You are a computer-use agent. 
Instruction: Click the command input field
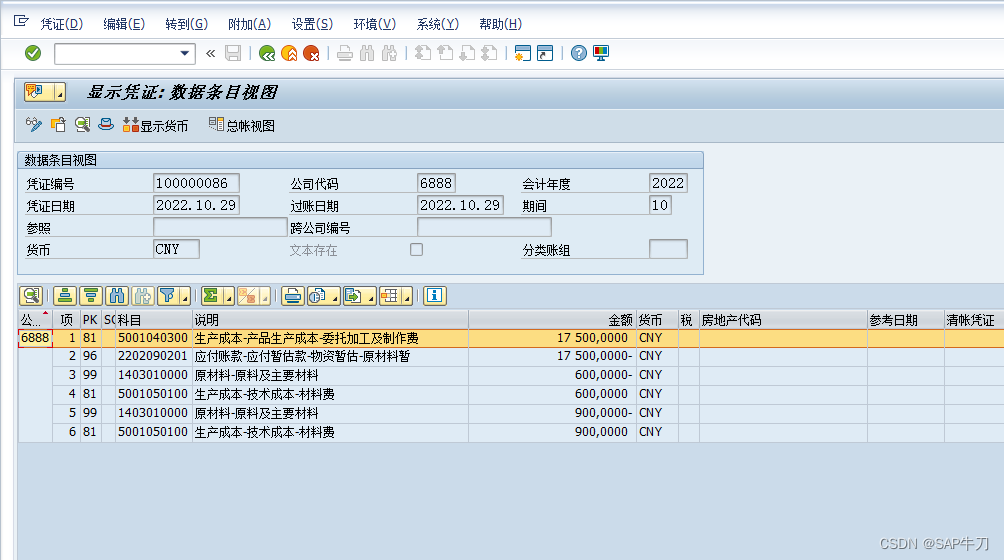(x=116, y=54)
